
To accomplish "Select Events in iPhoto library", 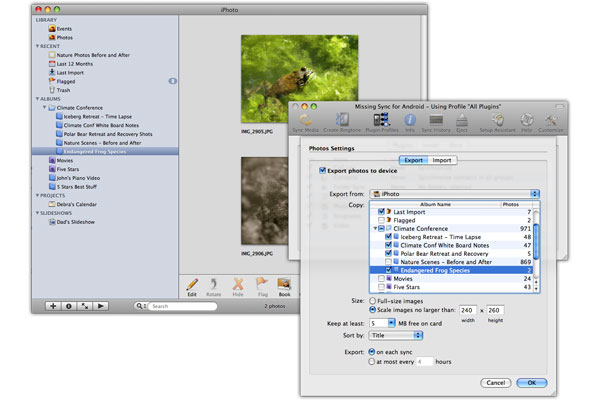I will 60,29.
